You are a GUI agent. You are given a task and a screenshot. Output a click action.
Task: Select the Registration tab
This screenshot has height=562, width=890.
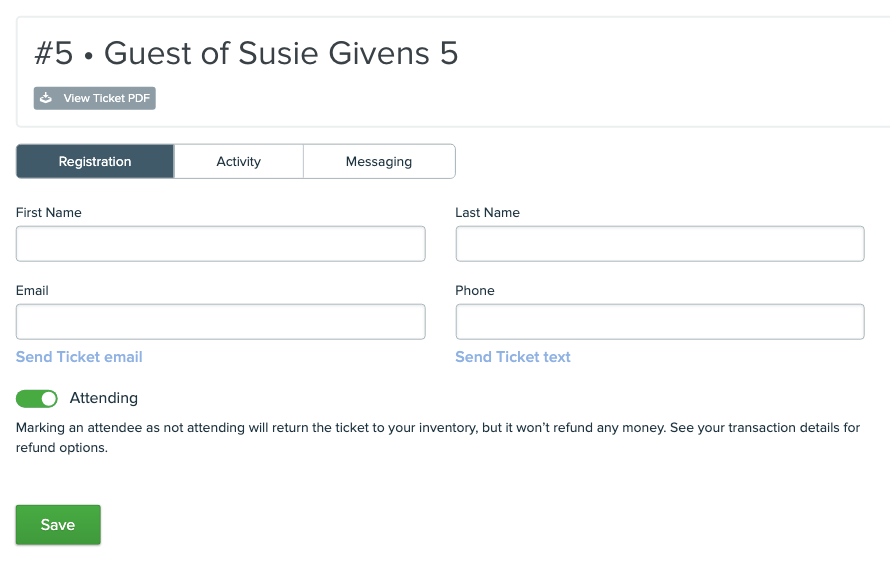click(95, 161)
